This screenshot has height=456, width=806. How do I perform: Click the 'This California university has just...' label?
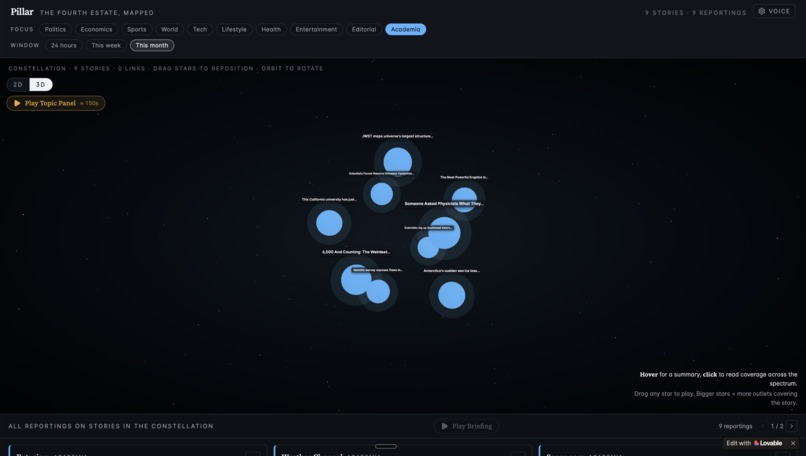tap(329, 199)
